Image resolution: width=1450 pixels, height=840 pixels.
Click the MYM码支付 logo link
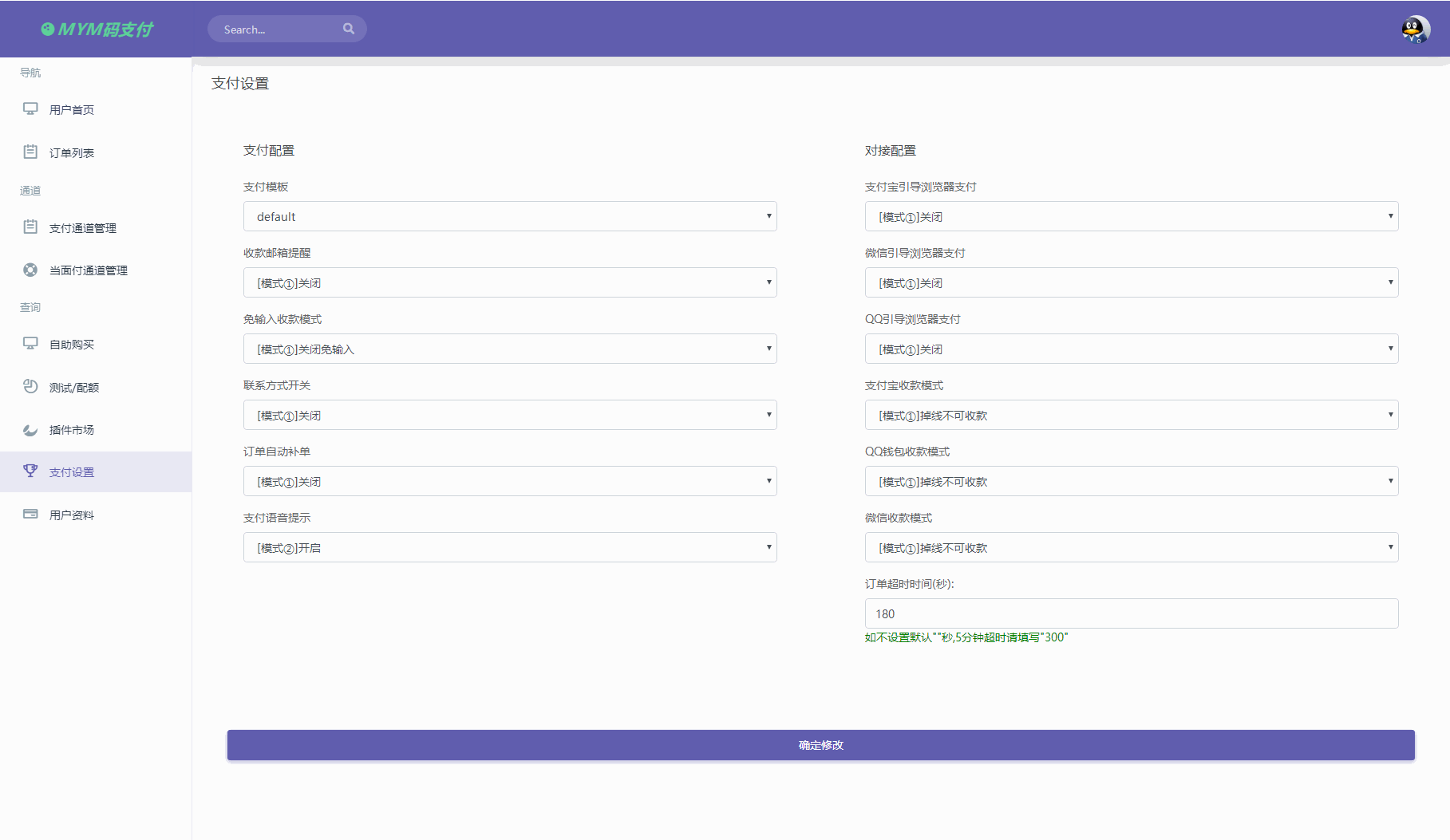(97, 30)
